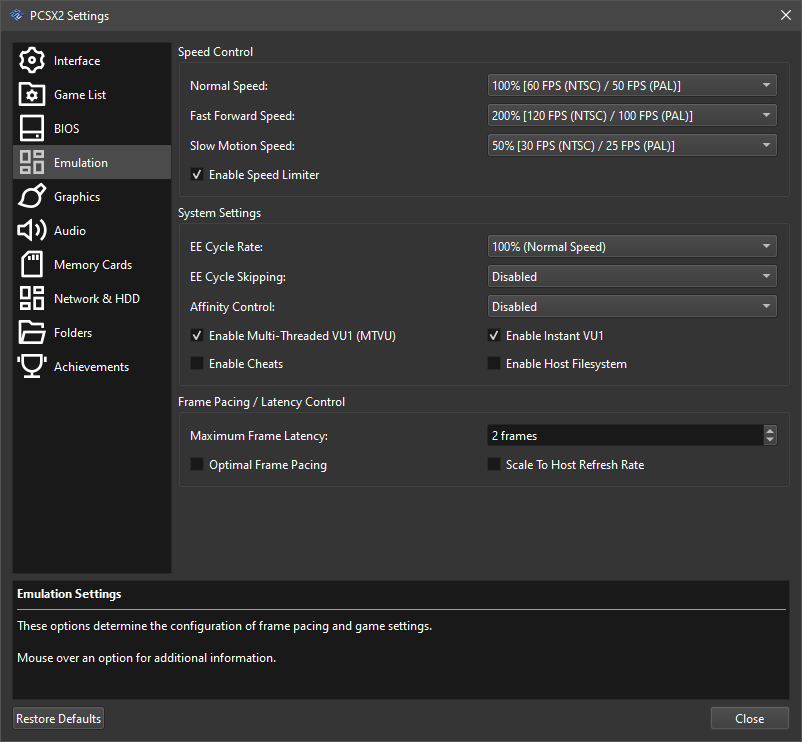Uncheck Enable Instant VU1
Screen dimensions: 802x742
(x=494, y=336)
